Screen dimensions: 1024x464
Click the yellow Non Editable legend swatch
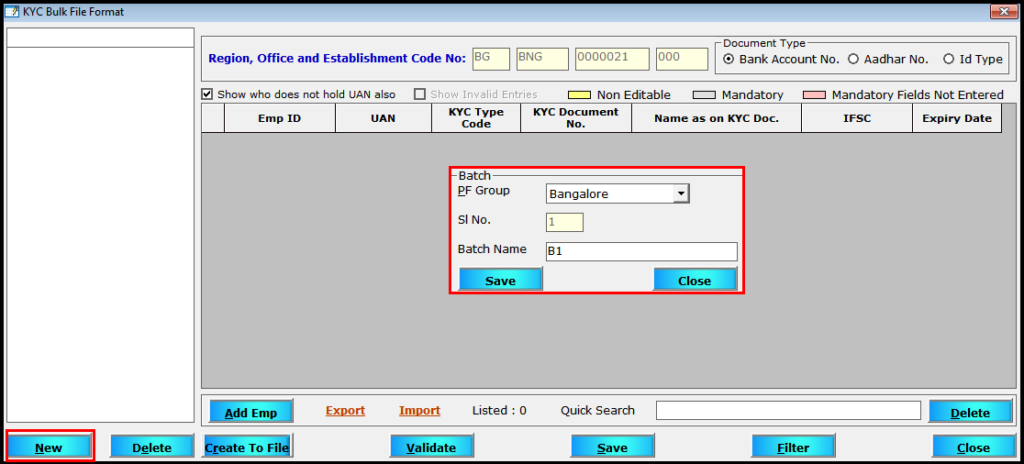(x=578, y=95)
